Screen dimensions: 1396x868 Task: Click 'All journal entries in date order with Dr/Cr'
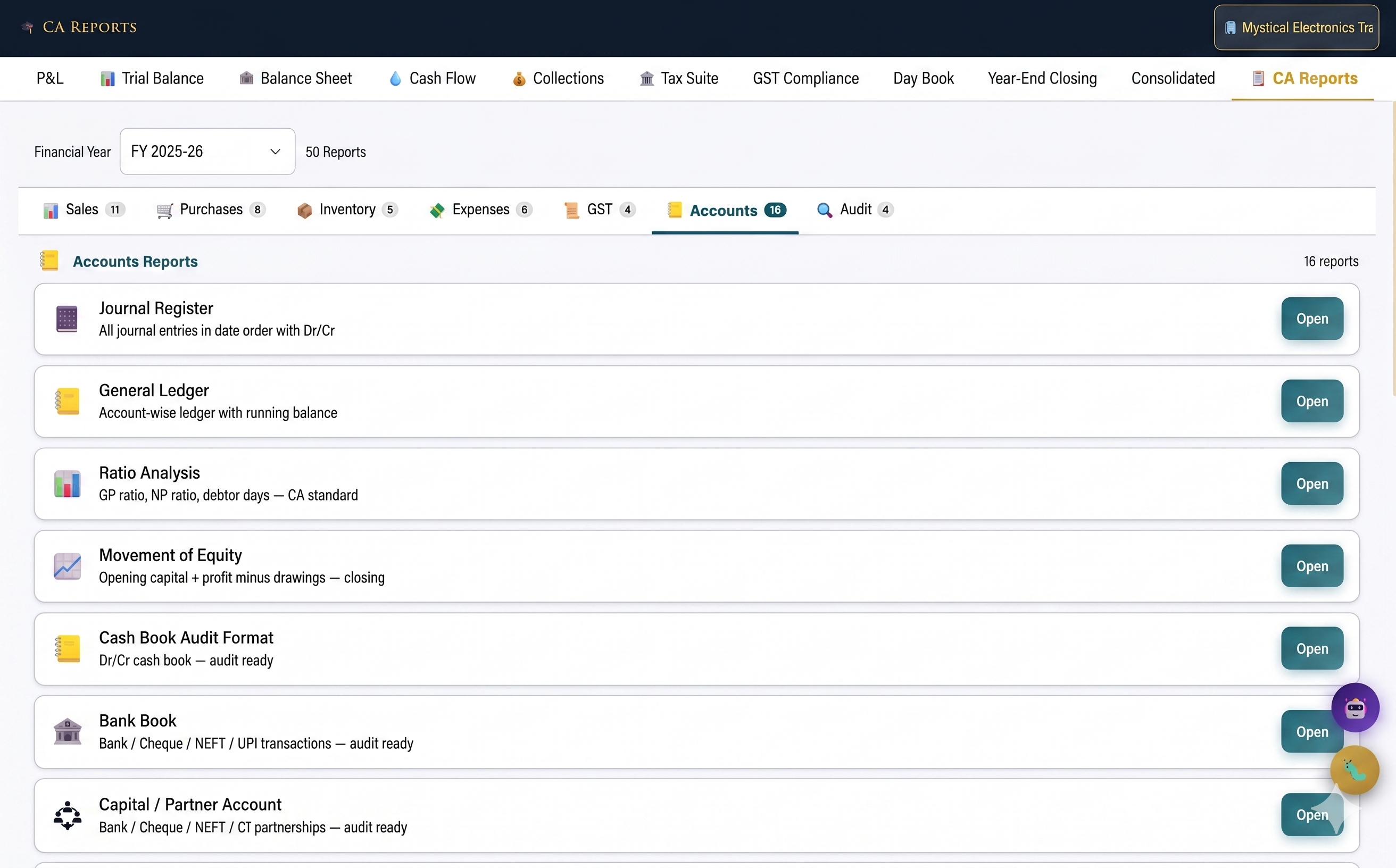pos(217,331)
